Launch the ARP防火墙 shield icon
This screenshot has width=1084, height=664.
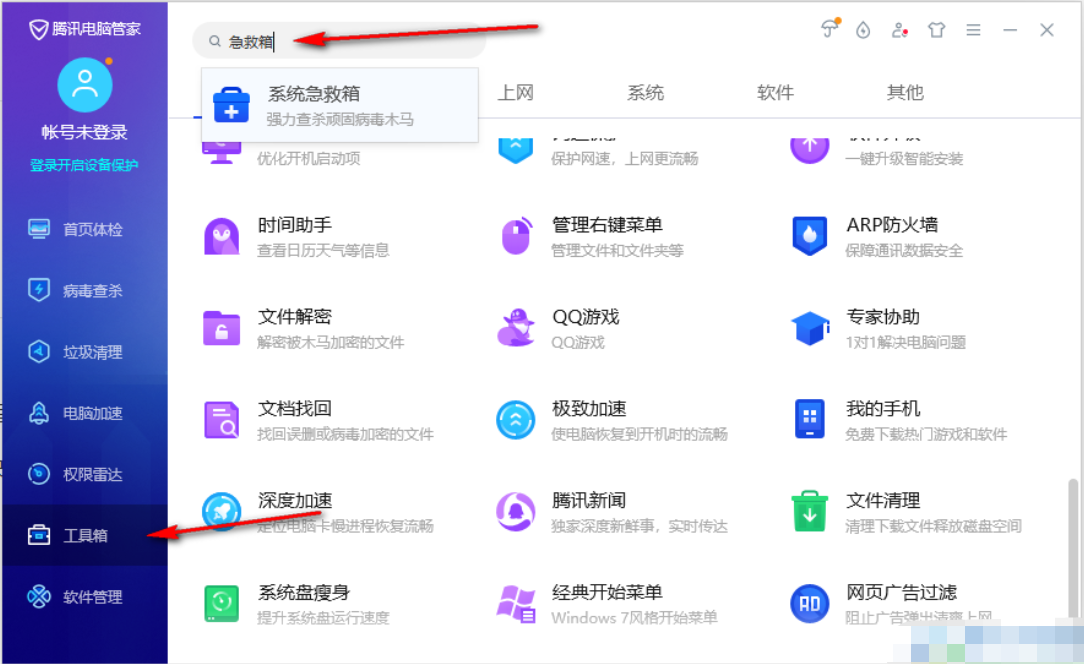tap(810, 237)
